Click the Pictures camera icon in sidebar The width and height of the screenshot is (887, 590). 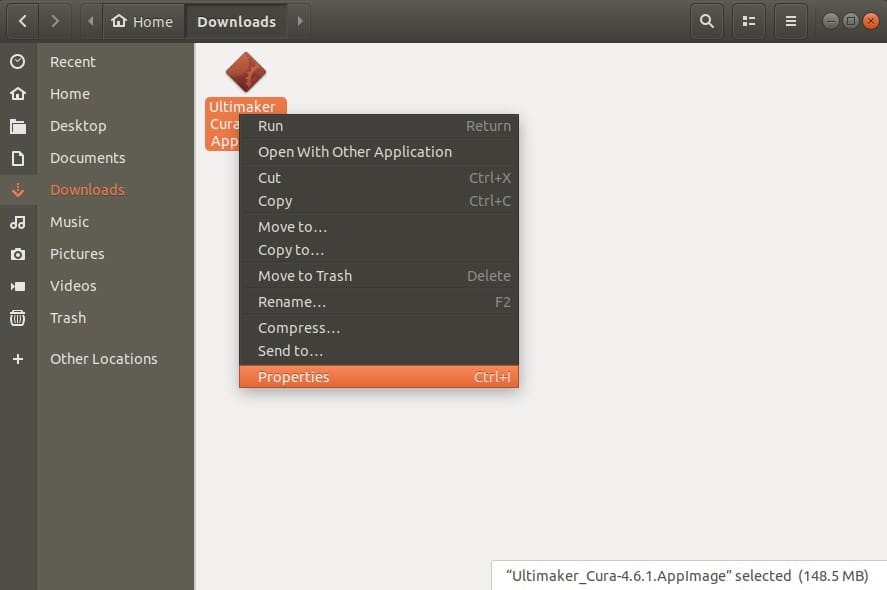coord(18,254)
